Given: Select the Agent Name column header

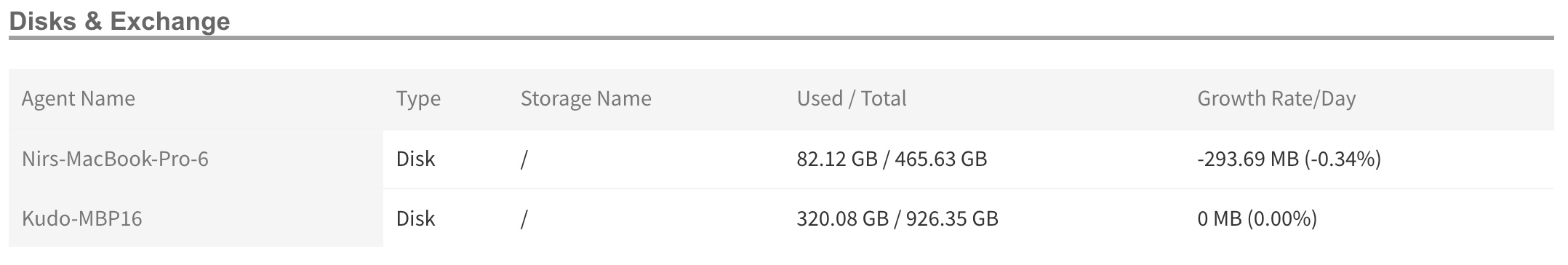Looking at the screenshot, I should 79,98.
